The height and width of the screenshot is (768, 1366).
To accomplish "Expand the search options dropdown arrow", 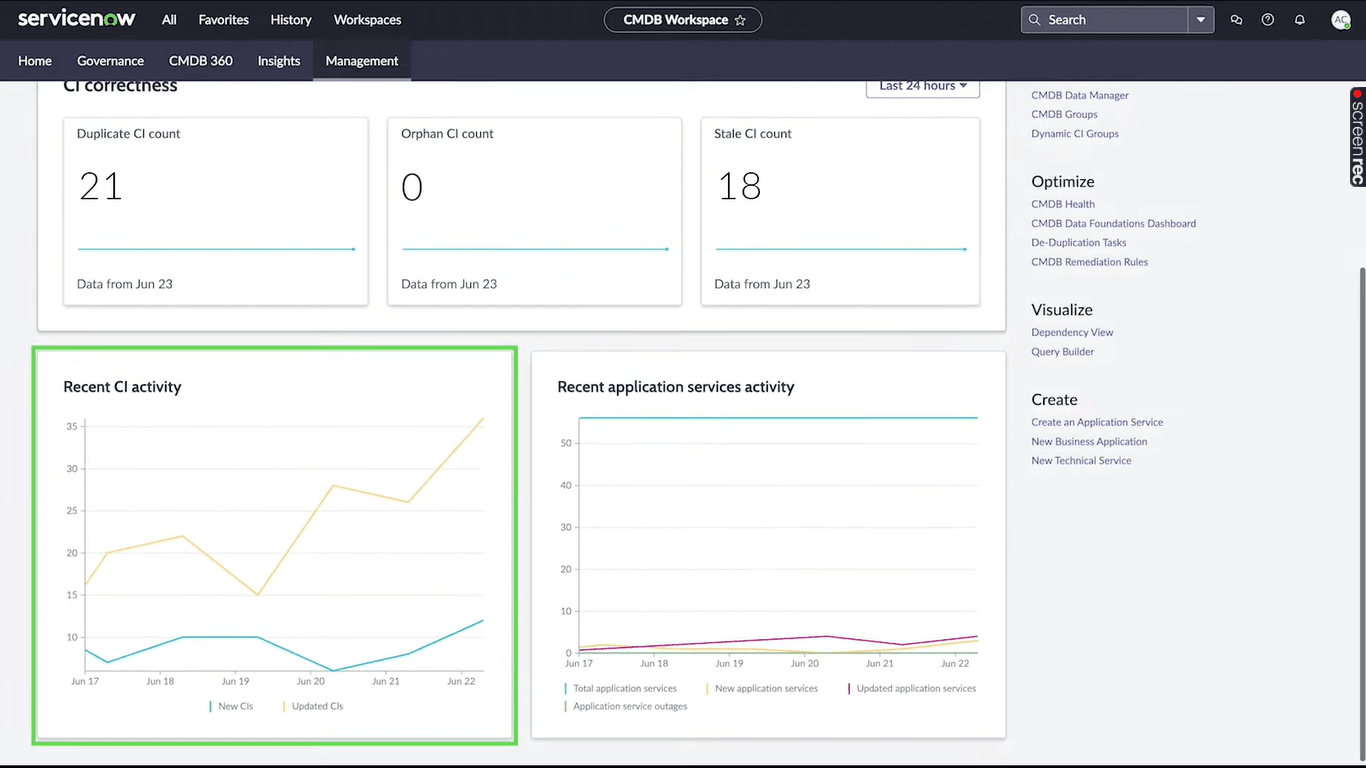I will pos(1200,19).
